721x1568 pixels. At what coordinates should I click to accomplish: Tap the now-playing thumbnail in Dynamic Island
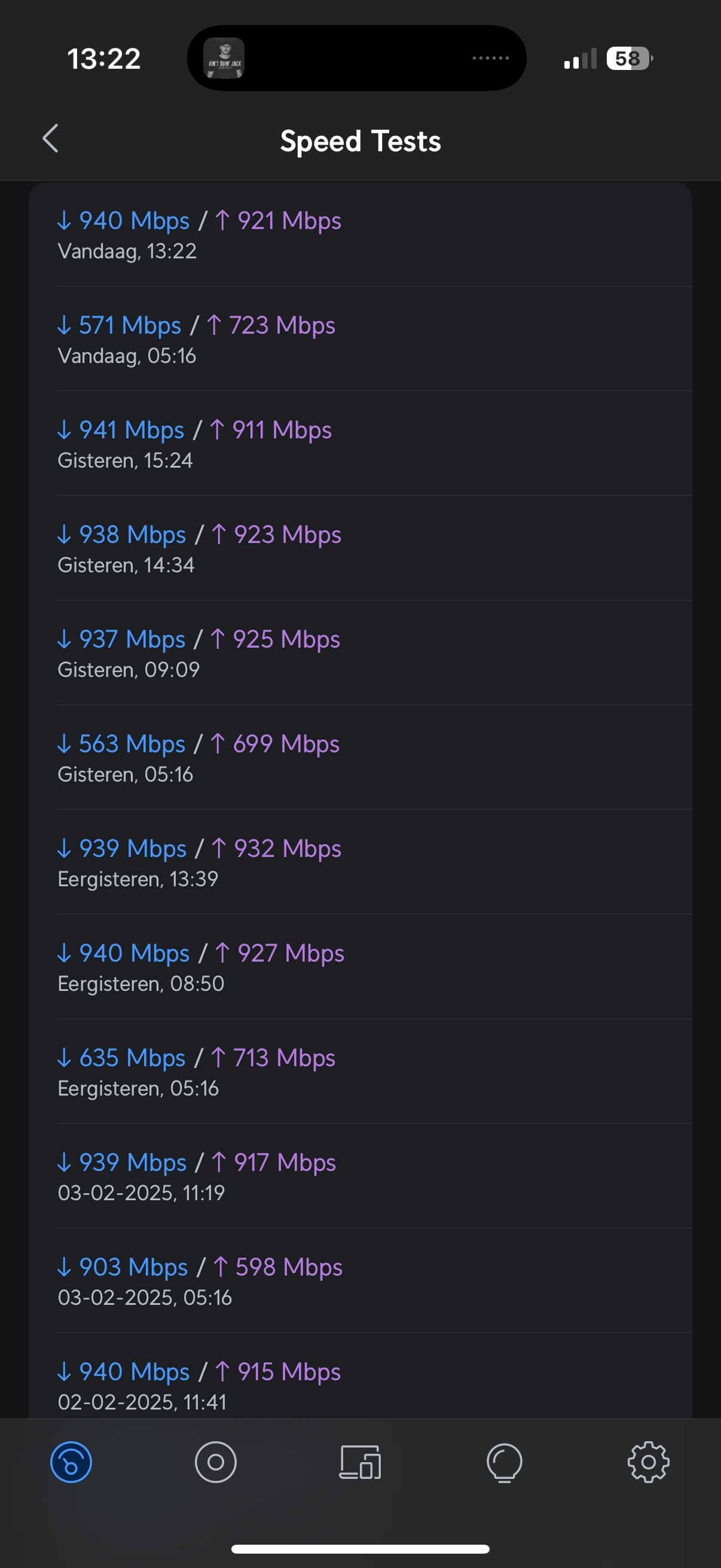tap(224, 58)
